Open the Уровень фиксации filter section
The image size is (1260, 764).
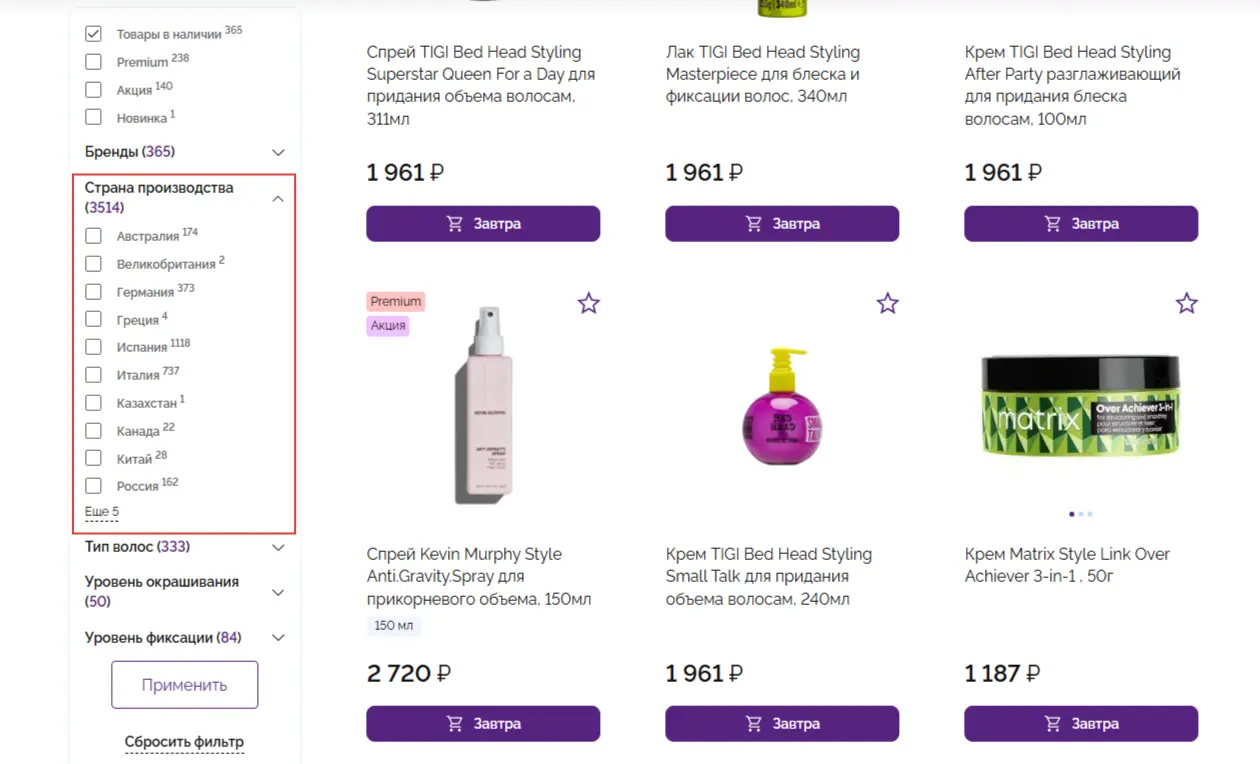[x=278, y=638]
